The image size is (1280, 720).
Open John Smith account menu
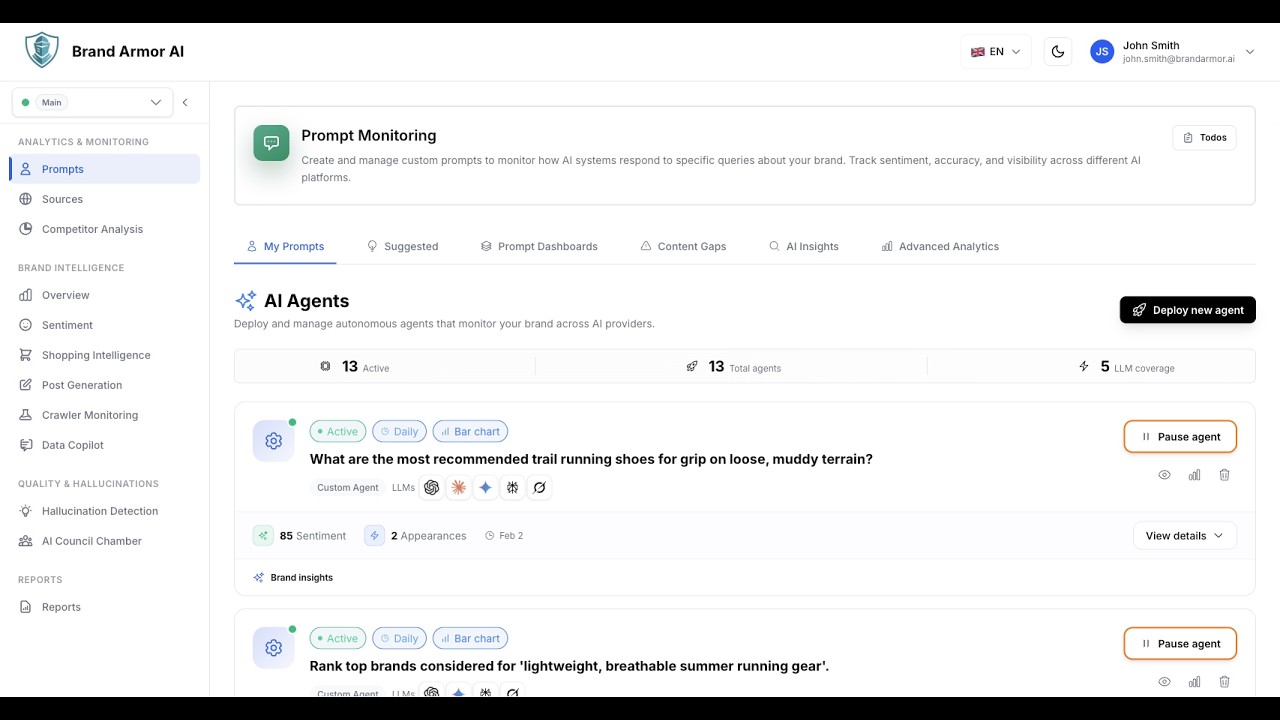pyautogui.click(x=1172, y=52)
